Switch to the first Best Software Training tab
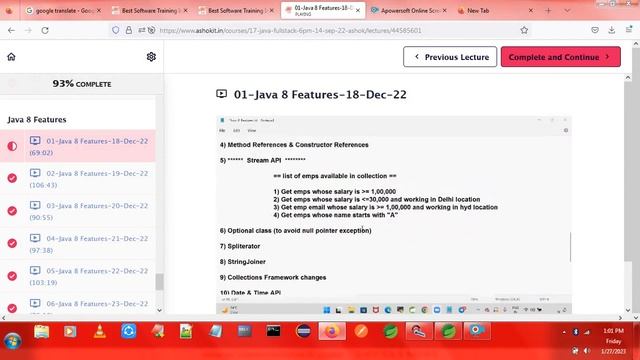This screenshot has height=360, width=640. click(150, 11)
